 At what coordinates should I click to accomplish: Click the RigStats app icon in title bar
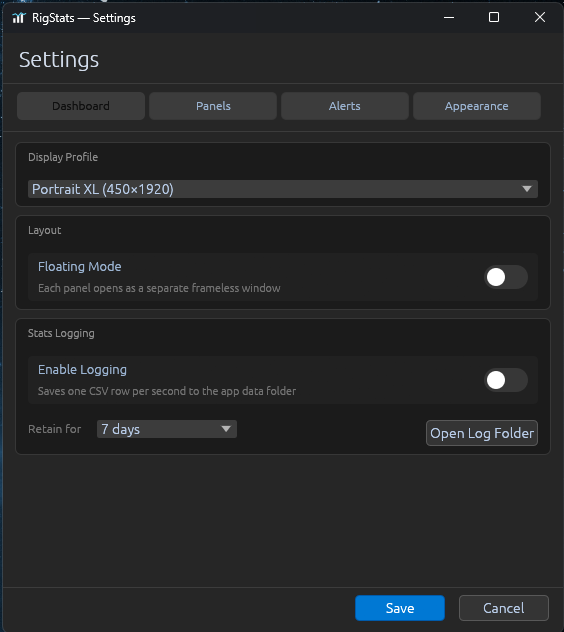pyautogui.click(x=19, y=18)
